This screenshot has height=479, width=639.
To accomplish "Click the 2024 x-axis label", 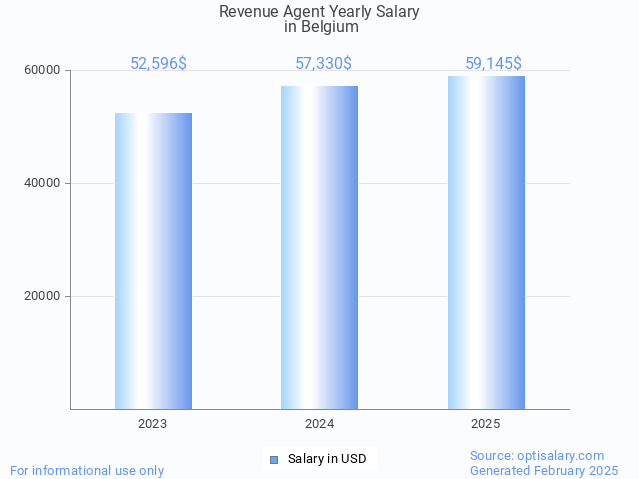I will point(319,424).
